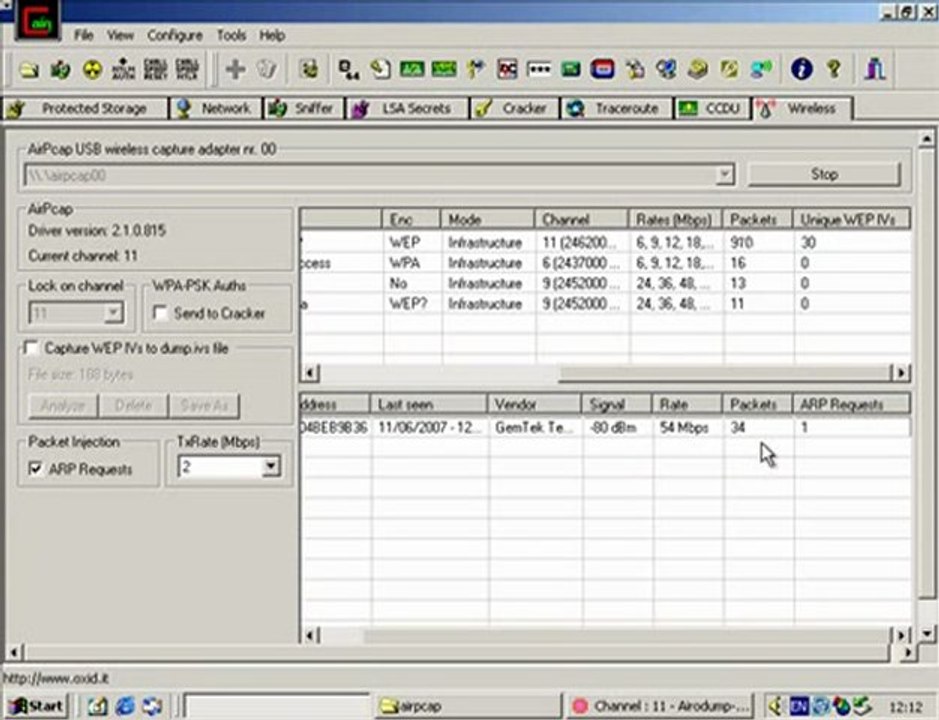This screenshot has width=939, height=720.
Task: Click the blue info About toolbar icon
Action: 801,69
